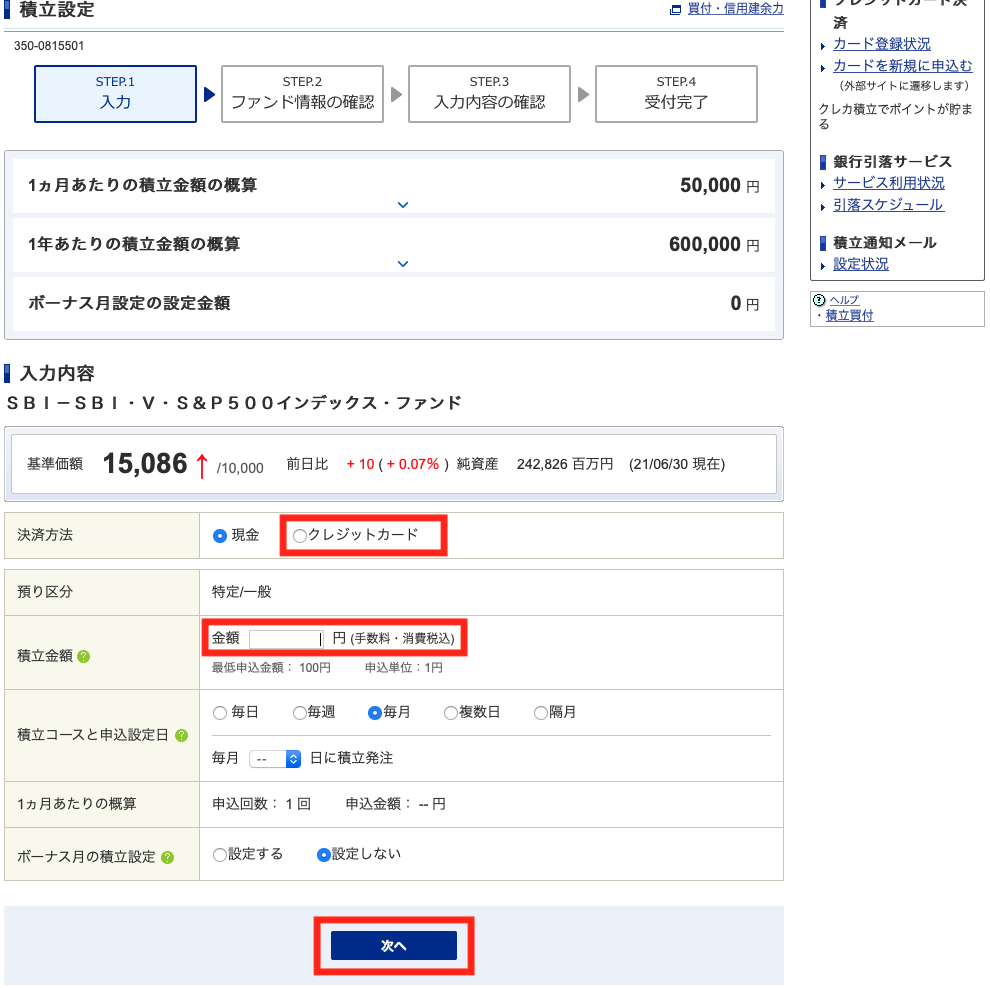Click the 特定/一般 deposit category text
This screenshot has height=988, width=990.
pos(242,592)
